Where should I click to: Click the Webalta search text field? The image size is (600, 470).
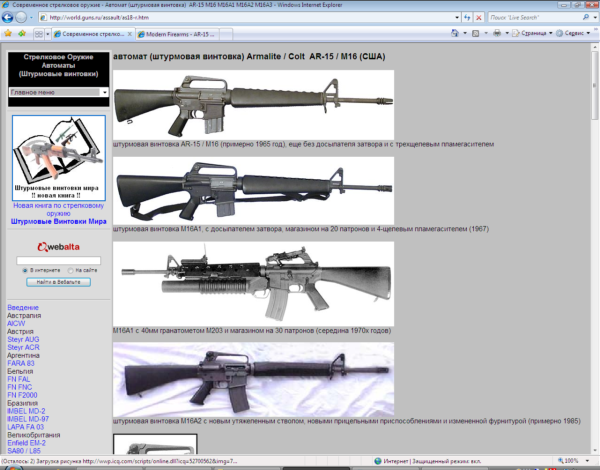59,260
